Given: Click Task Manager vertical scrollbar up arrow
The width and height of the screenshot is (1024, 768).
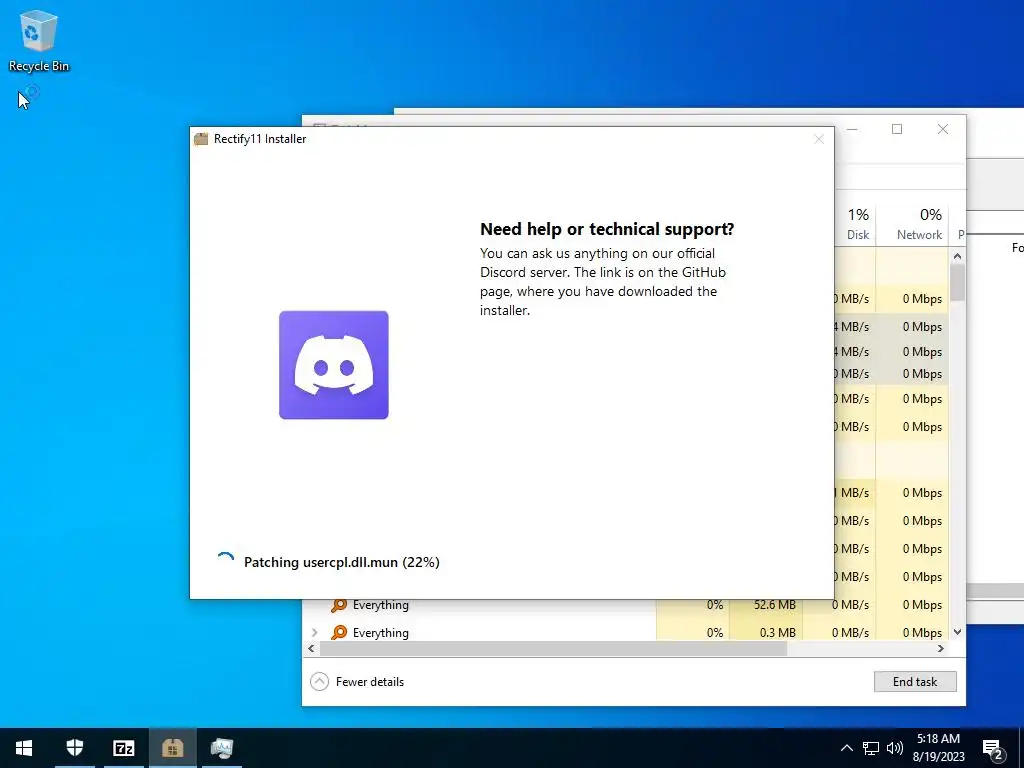Looking at the screenshot, I should pos(957,256).
